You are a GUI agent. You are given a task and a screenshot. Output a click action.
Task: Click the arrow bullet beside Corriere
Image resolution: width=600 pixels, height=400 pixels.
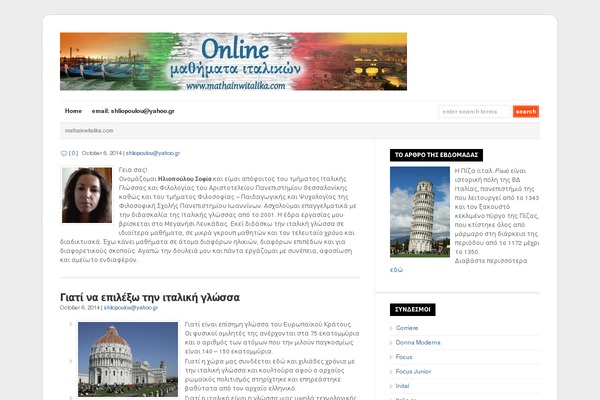point(391,328)
